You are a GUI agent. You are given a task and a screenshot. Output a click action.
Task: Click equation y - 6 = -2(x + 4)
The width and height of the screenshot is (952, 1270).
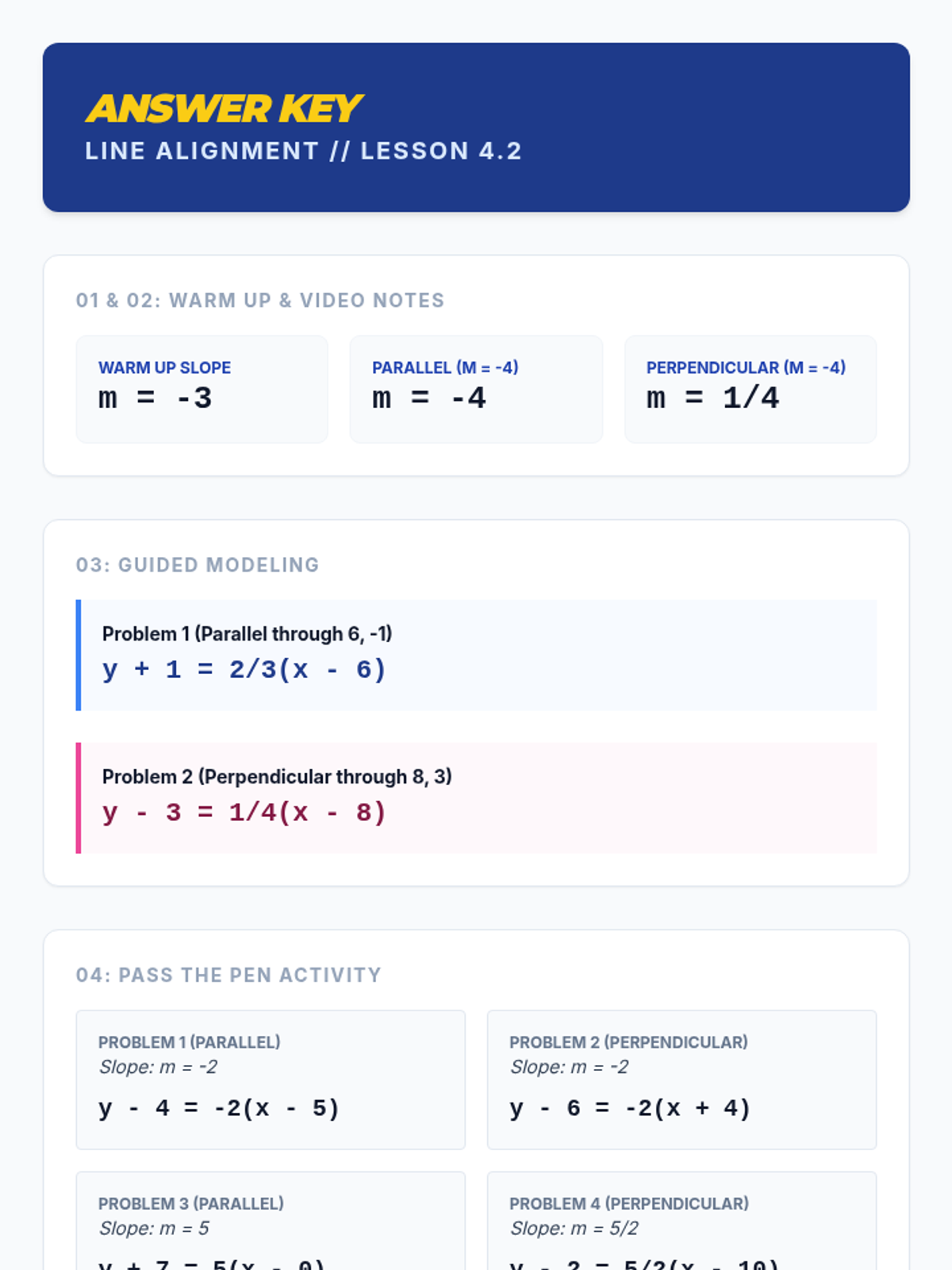630,1107
